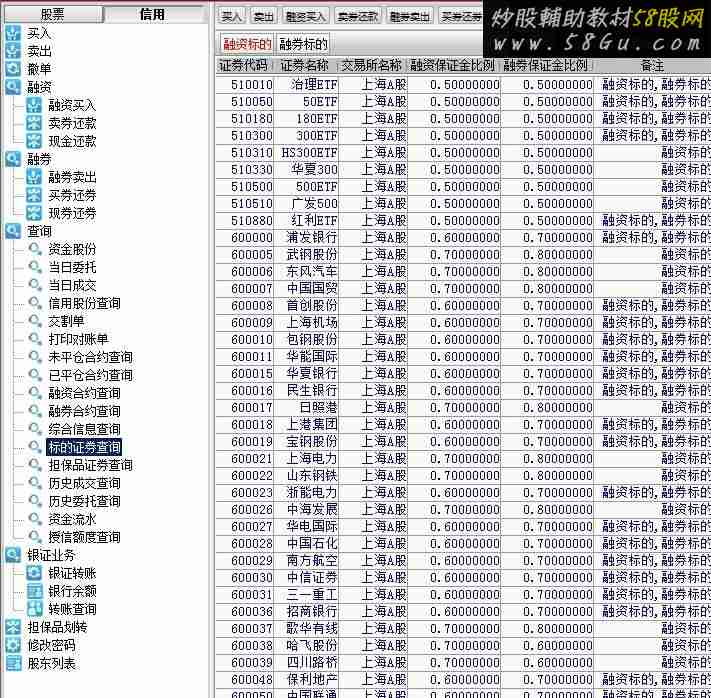The width and height of the screenshot is (711, 698).
Task: Click the 交易所名称 column header
Action: [x=372, y=66]
